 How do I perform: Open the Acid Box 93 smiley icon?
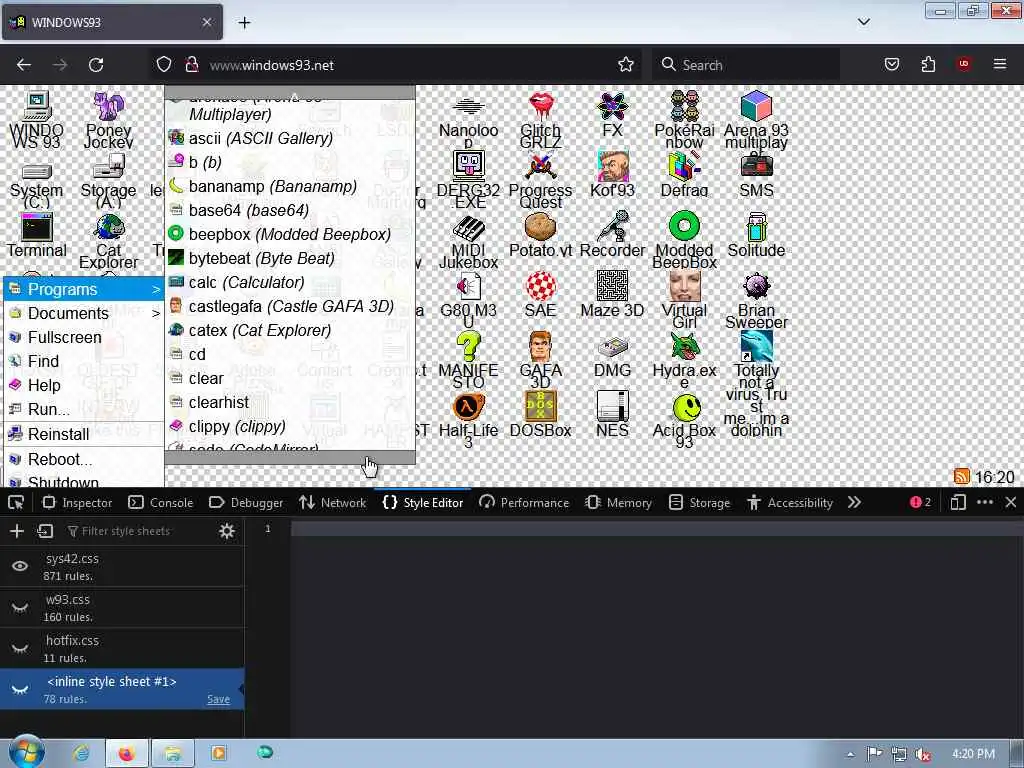[x=684, y=421]
